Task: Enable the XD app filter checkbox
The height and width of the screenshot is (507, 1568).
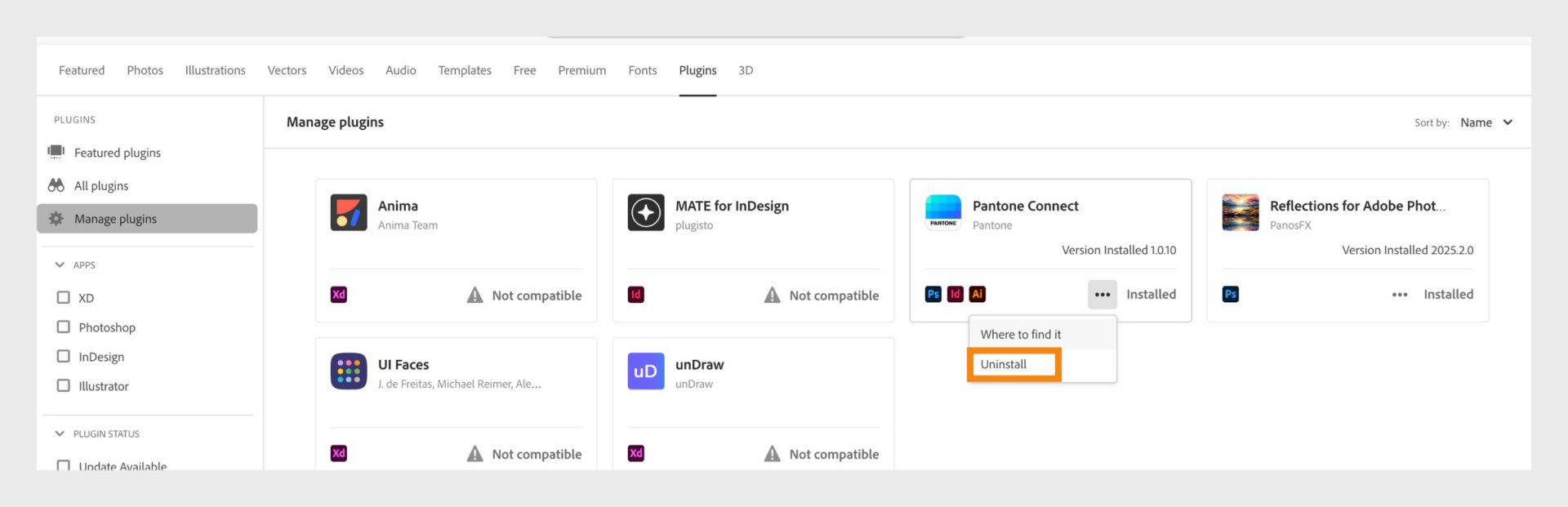Action: pos(64,298)
